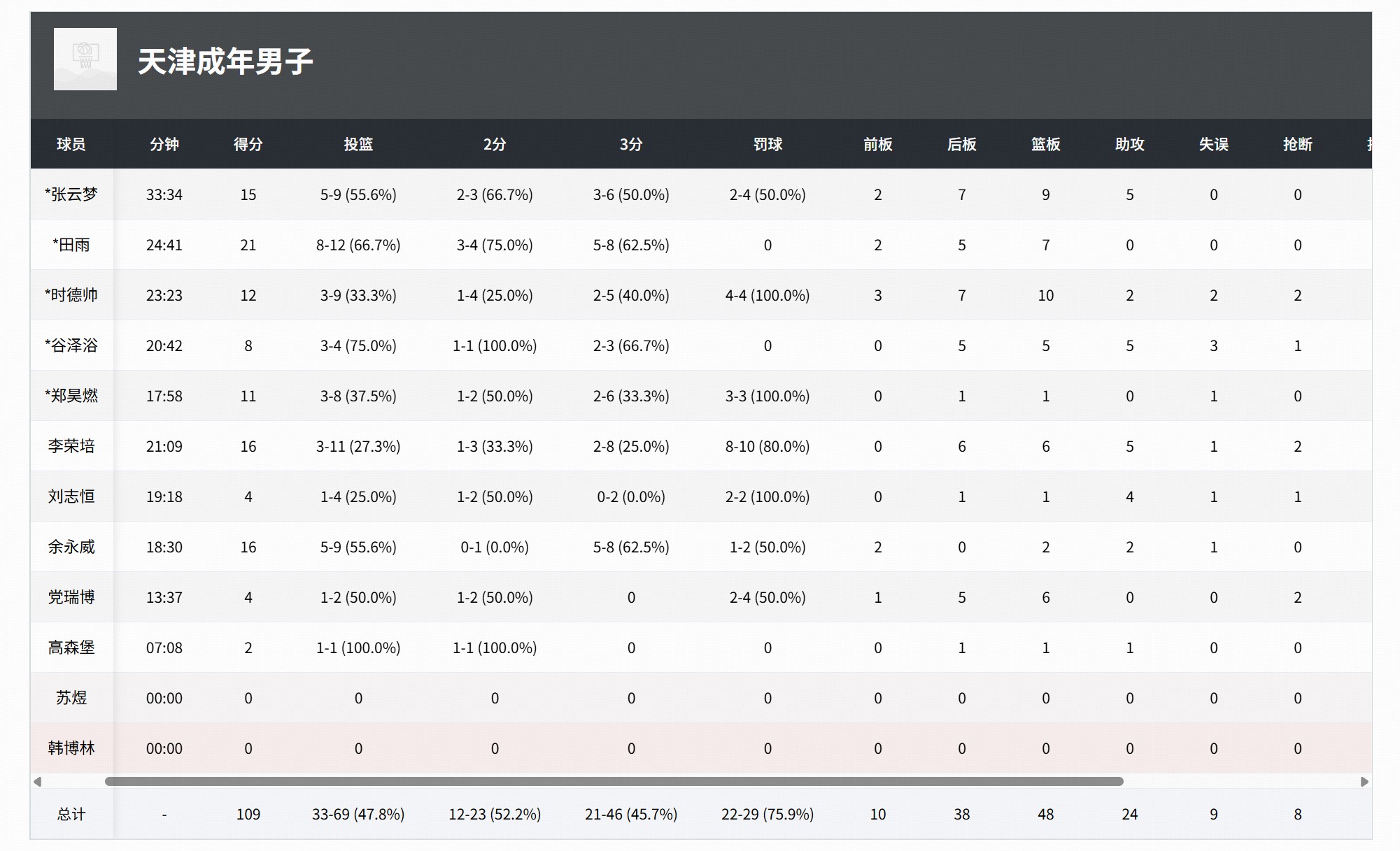The height and width of the screenshot is (851, 1400).
Task: Click the 抢断 column header
Action: click(1297, 144)
